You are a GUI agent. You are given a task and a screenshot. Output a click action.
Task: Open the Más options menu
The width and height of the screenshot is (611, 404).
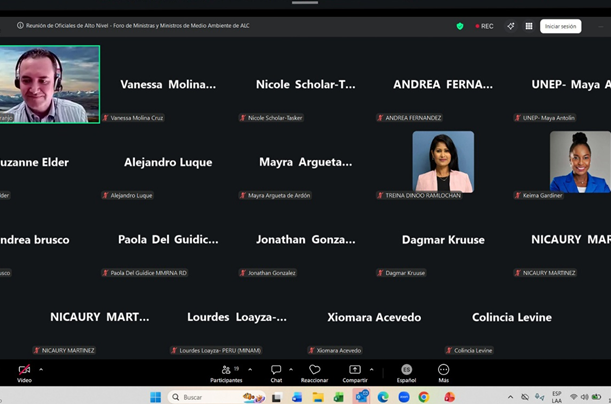443,371
